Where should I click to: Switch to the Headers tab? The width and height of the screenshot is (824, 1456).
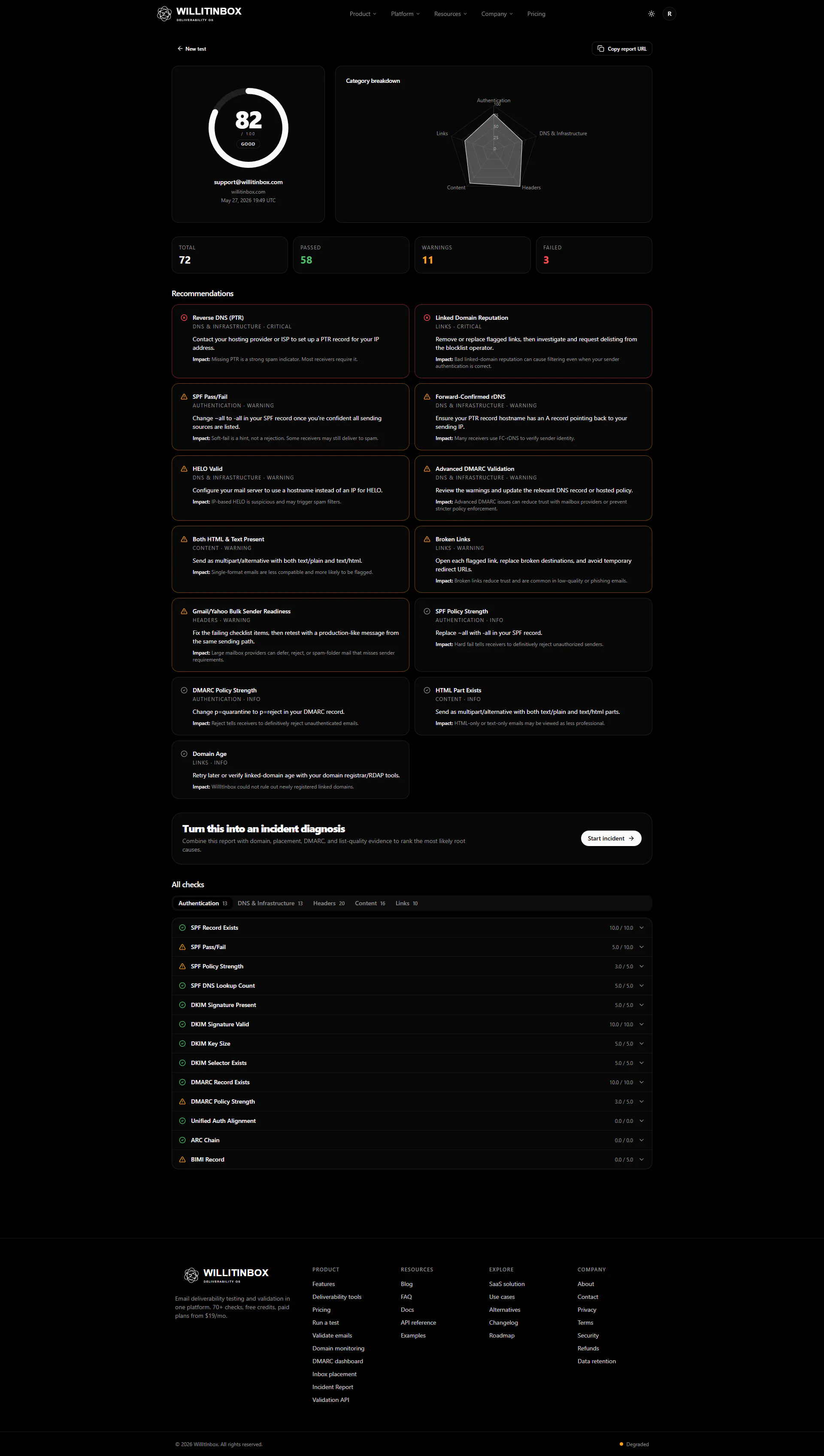(329, 903)
